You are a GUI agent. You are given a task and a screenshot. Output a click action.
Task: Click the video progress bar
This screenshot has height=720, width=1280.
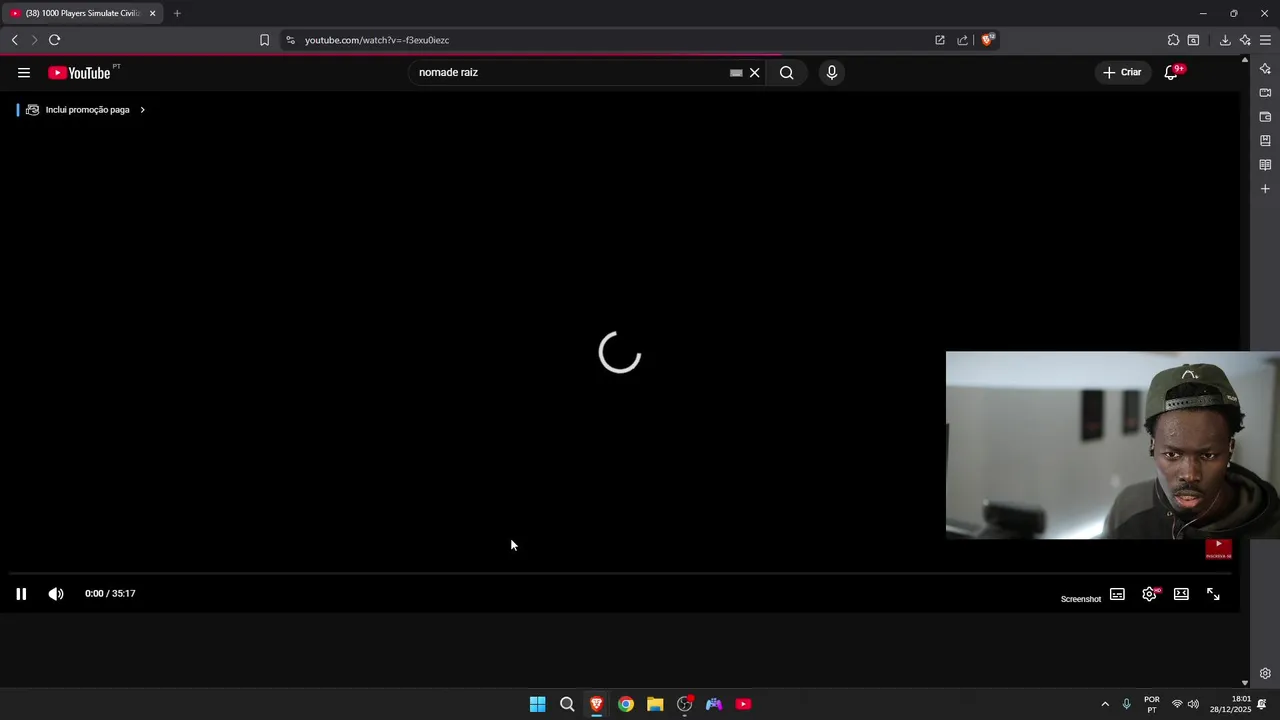click(620, 573)
